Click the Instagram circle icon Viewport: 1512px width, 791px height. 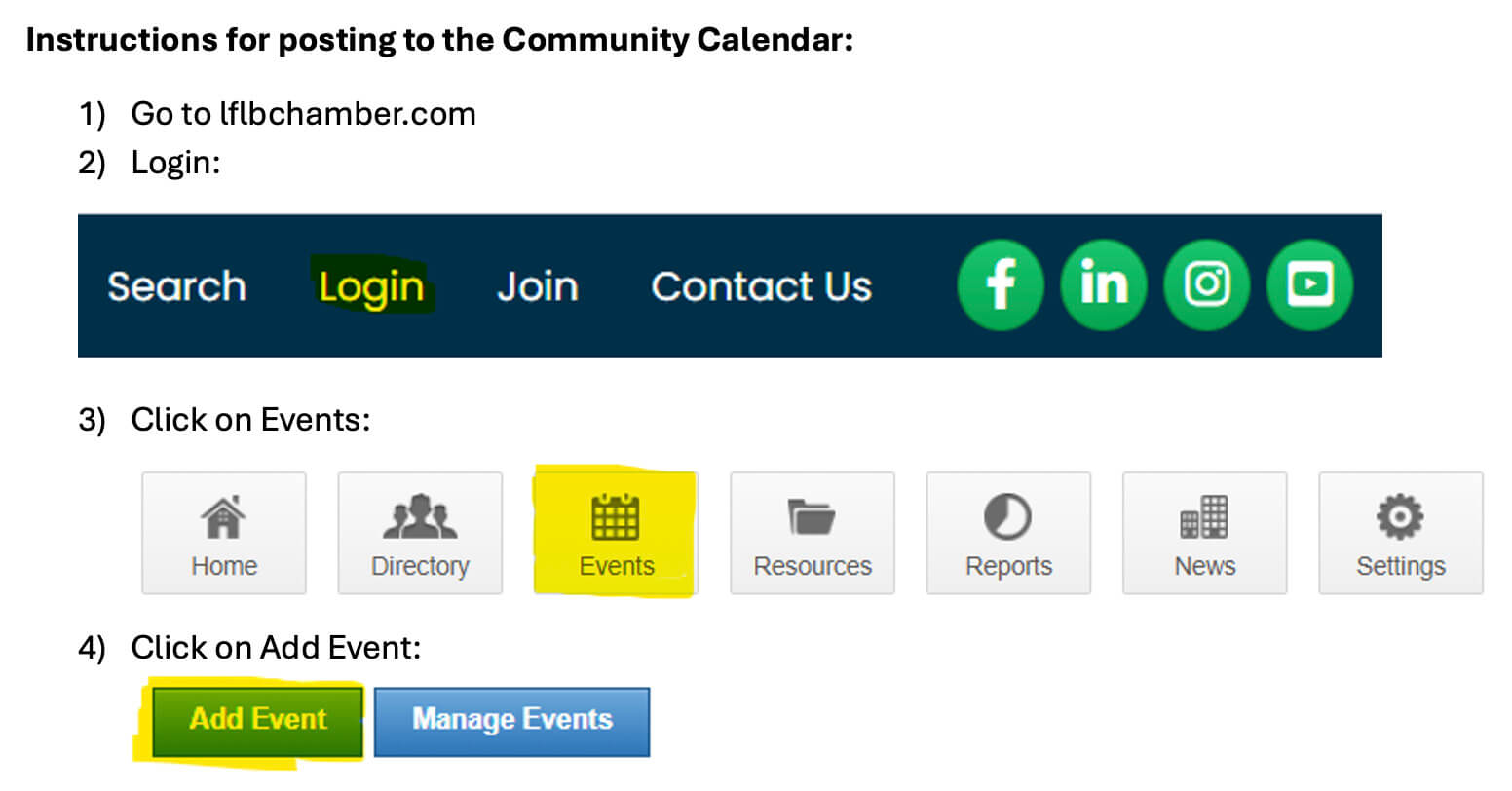1207,284
